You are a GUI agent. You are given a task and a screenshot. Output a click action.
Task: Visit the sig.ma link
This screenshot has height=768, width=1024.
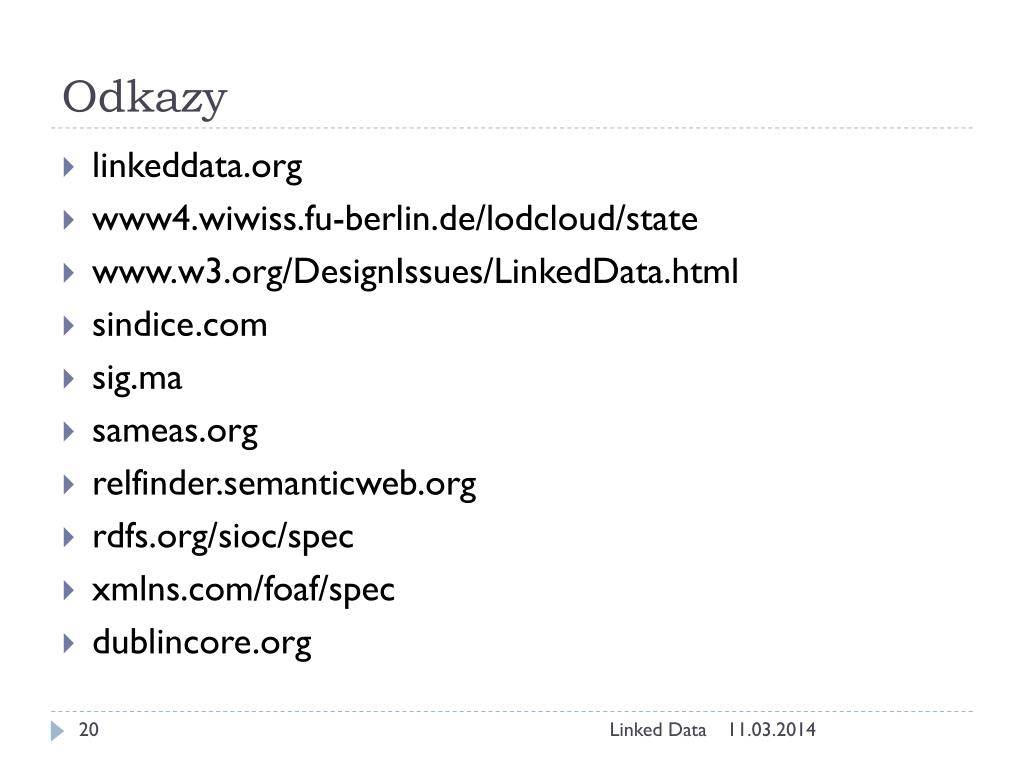(136, 379)
